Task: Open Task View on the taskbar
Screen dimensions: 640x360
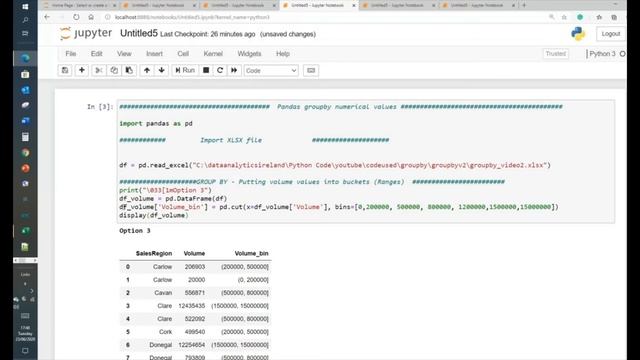Action: pyautogui.click(x=25, y=33)
